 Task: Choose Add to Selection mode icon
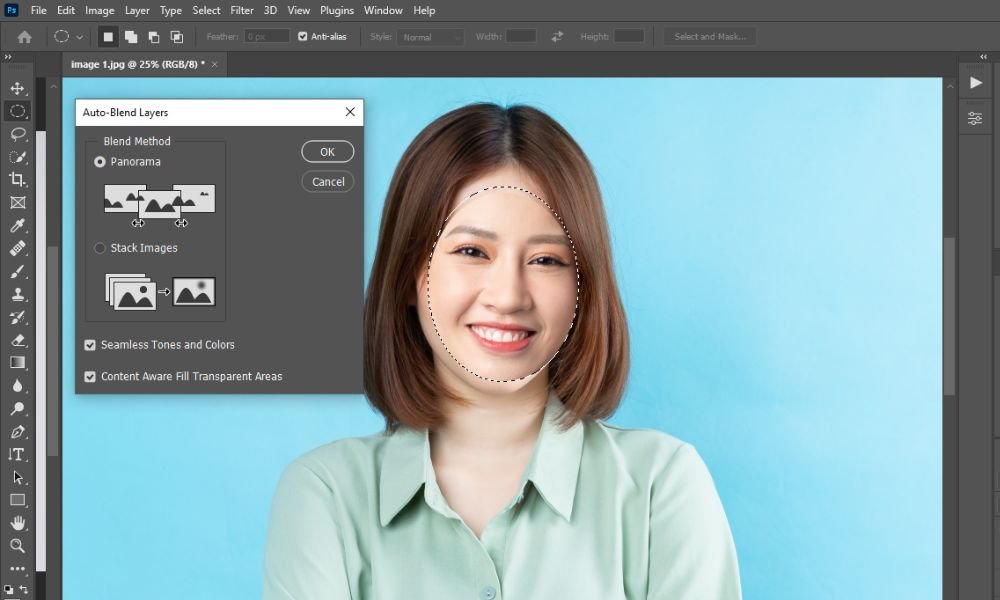(131, 37)
